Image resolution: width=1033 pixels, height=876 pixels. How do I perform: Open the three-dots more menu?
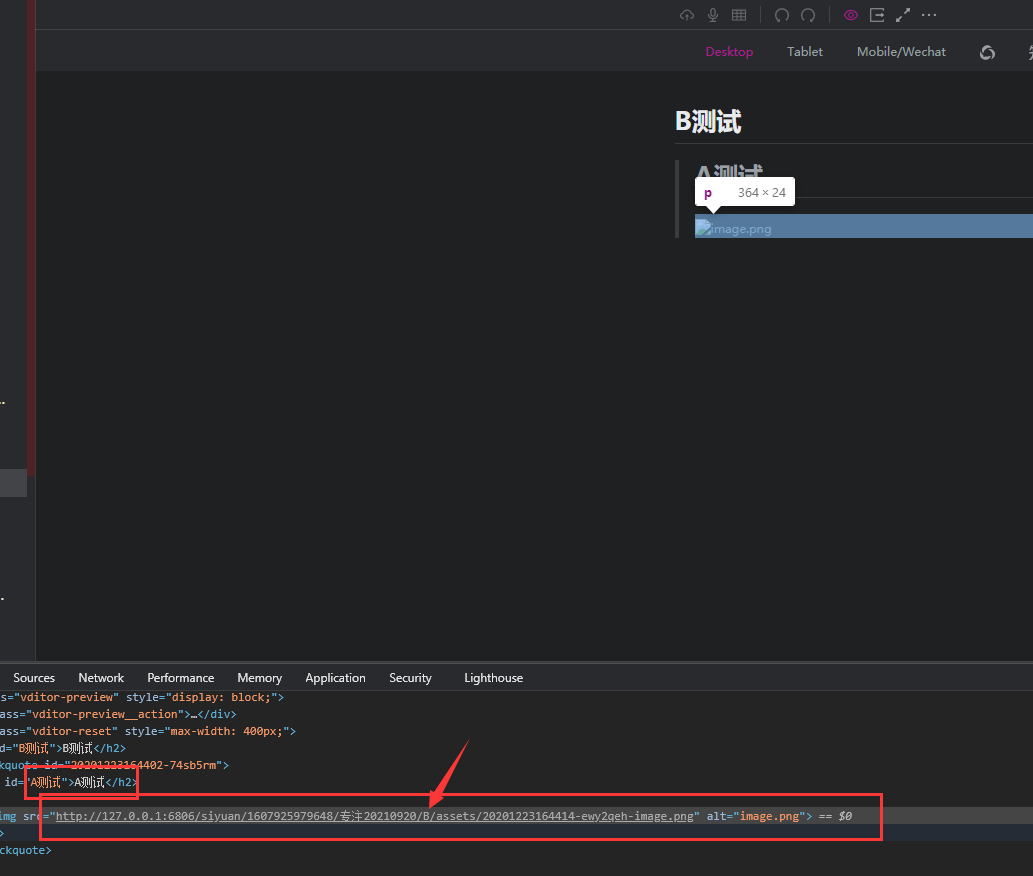(929, 15)
